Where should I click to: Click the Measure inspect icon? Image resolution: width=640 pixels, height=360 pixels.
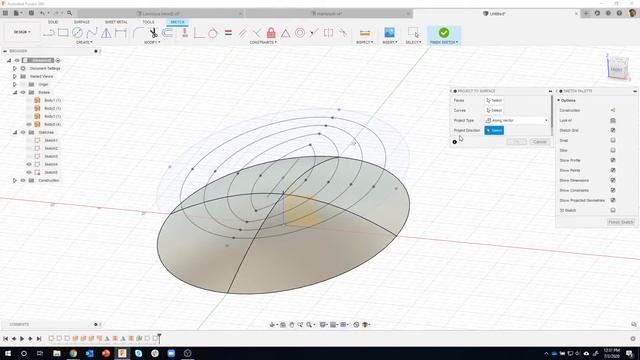coord(364,33)
